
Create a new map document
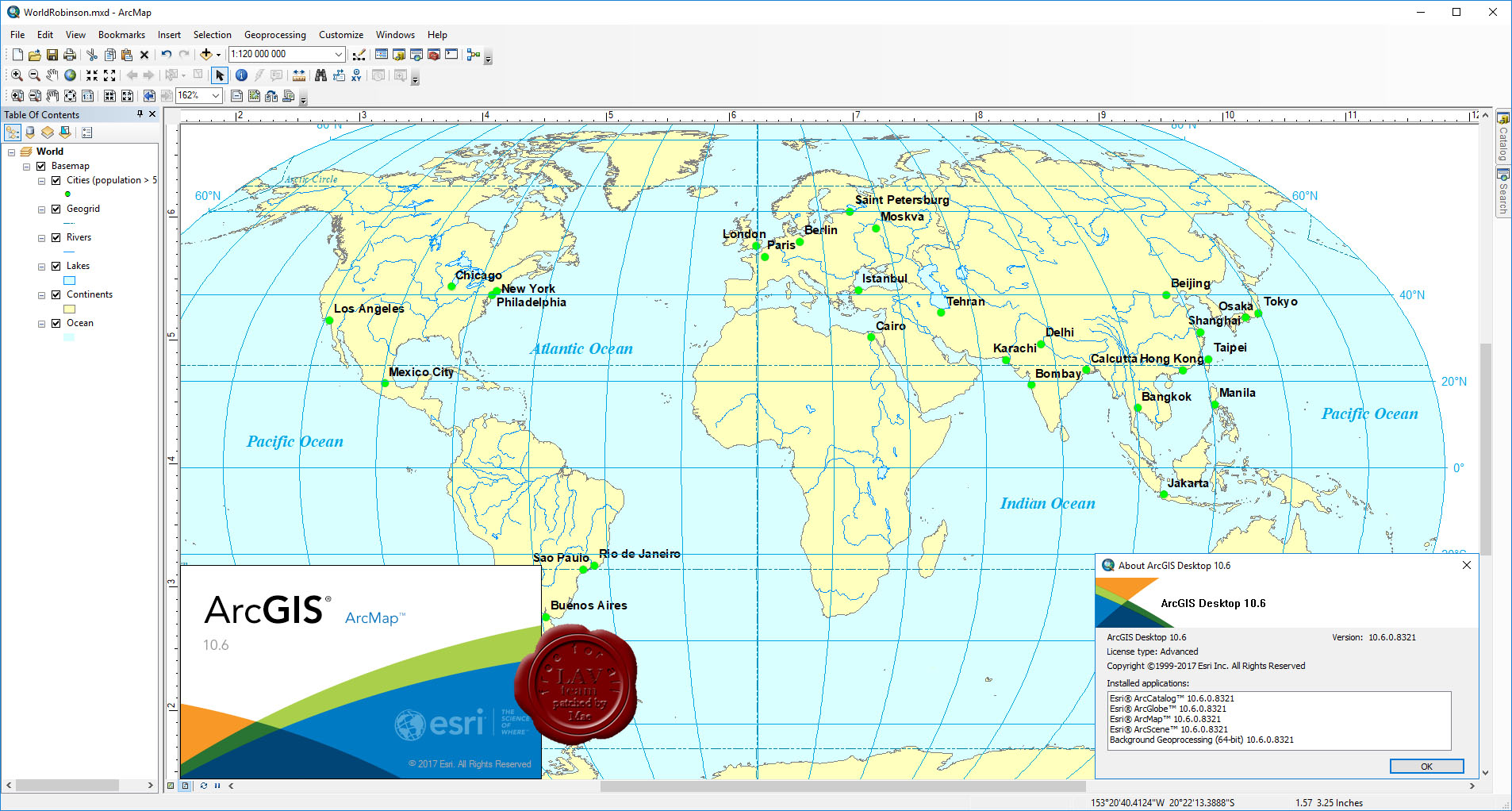pos(17,55)
